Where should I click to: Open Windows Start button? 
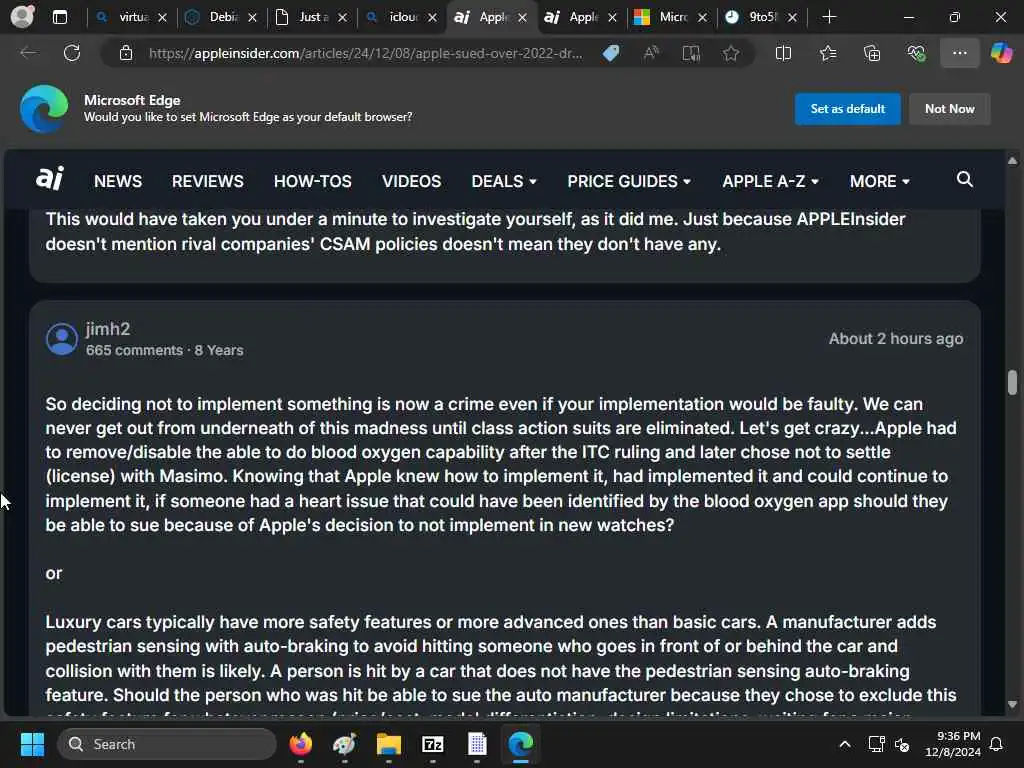click(32, 744)
